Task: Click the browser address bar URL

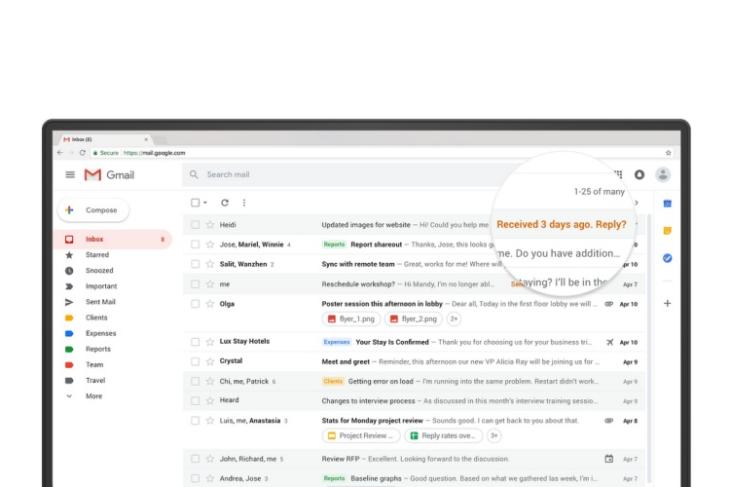Action: (x=154, y=153)
